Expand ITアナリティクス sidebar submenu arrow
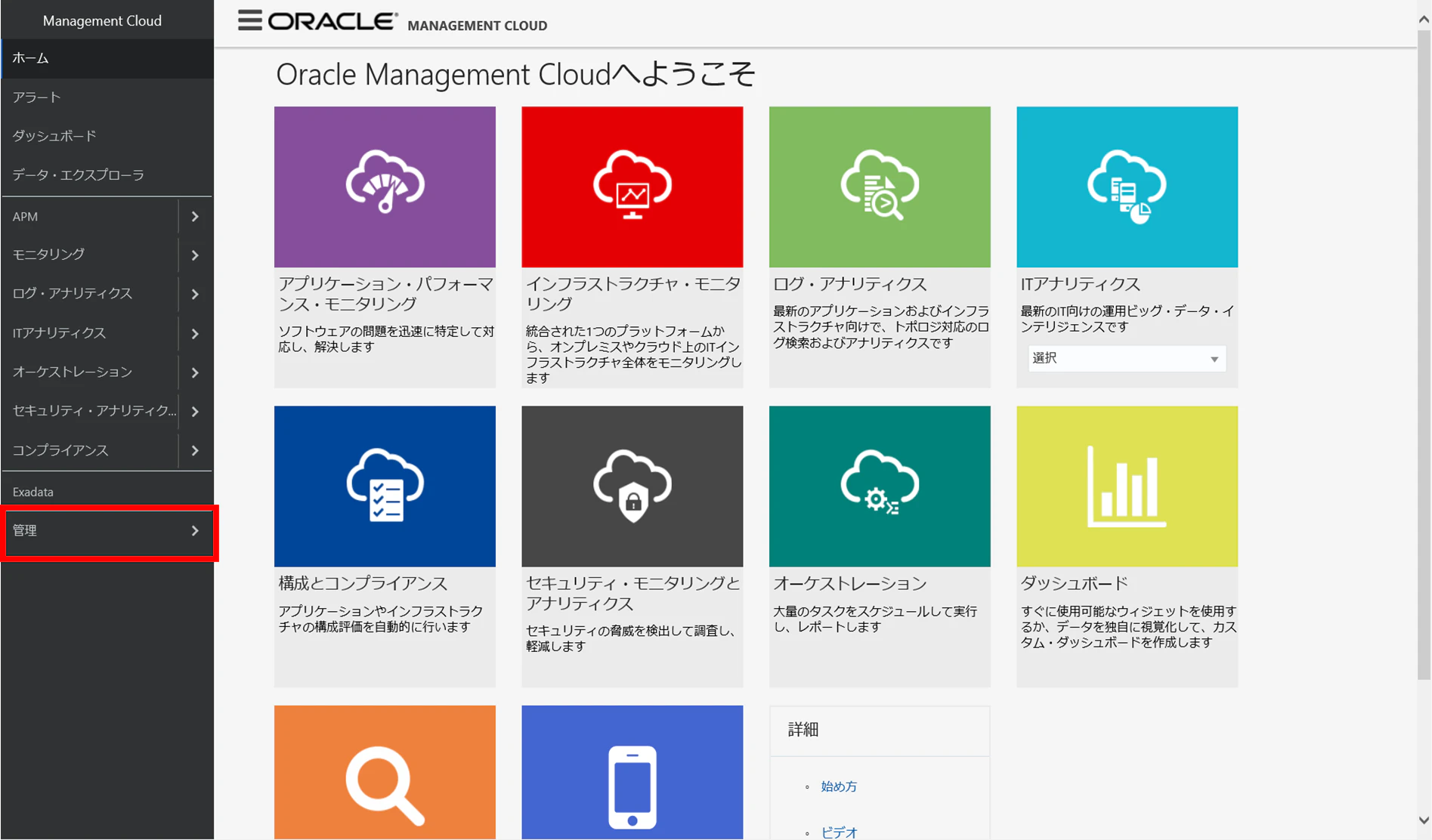This screenshot has width=1432, height=840. [x=195, y=333]
